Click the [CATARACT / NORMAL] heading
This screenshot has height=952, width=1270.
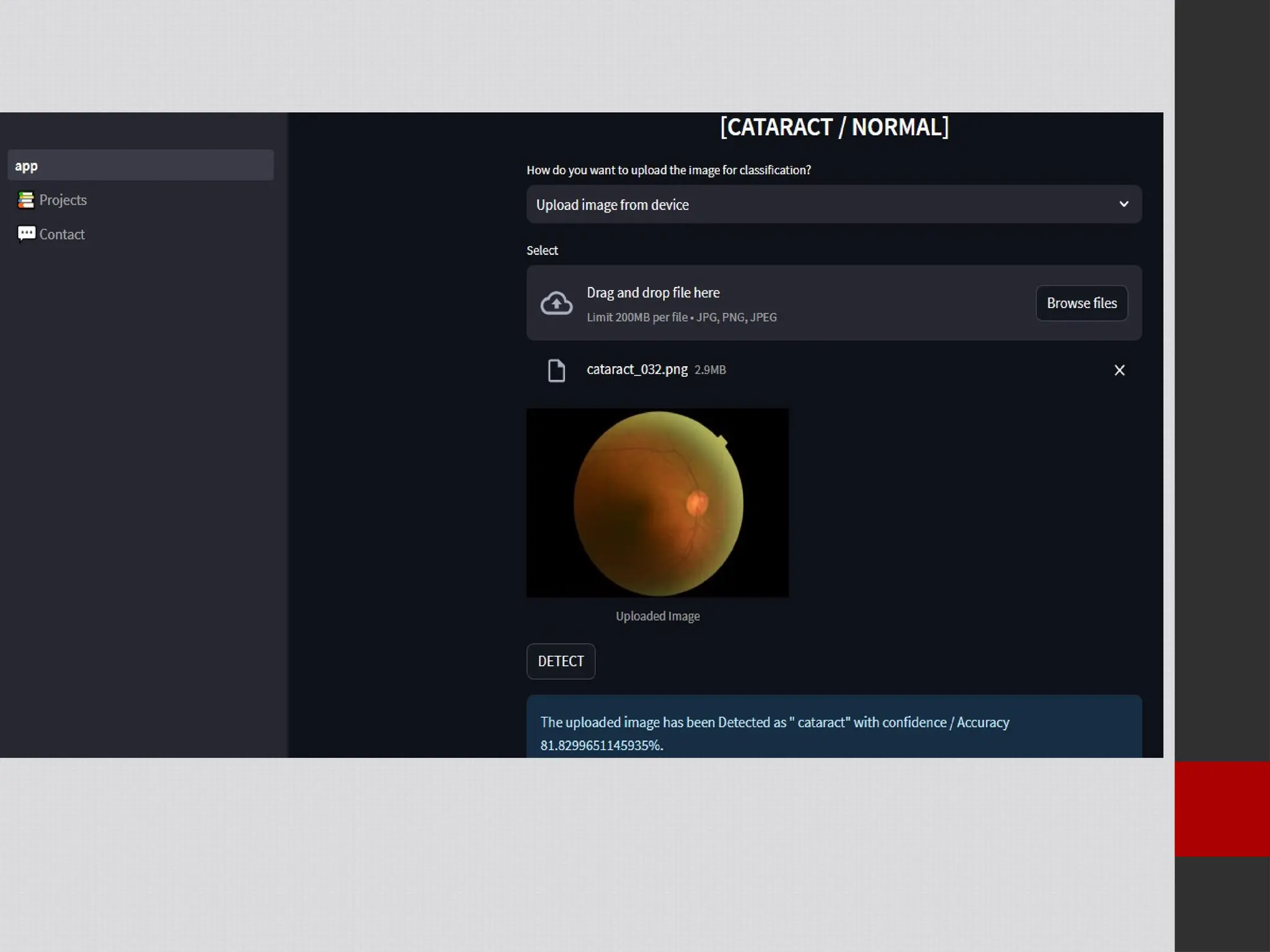(834, 127)
